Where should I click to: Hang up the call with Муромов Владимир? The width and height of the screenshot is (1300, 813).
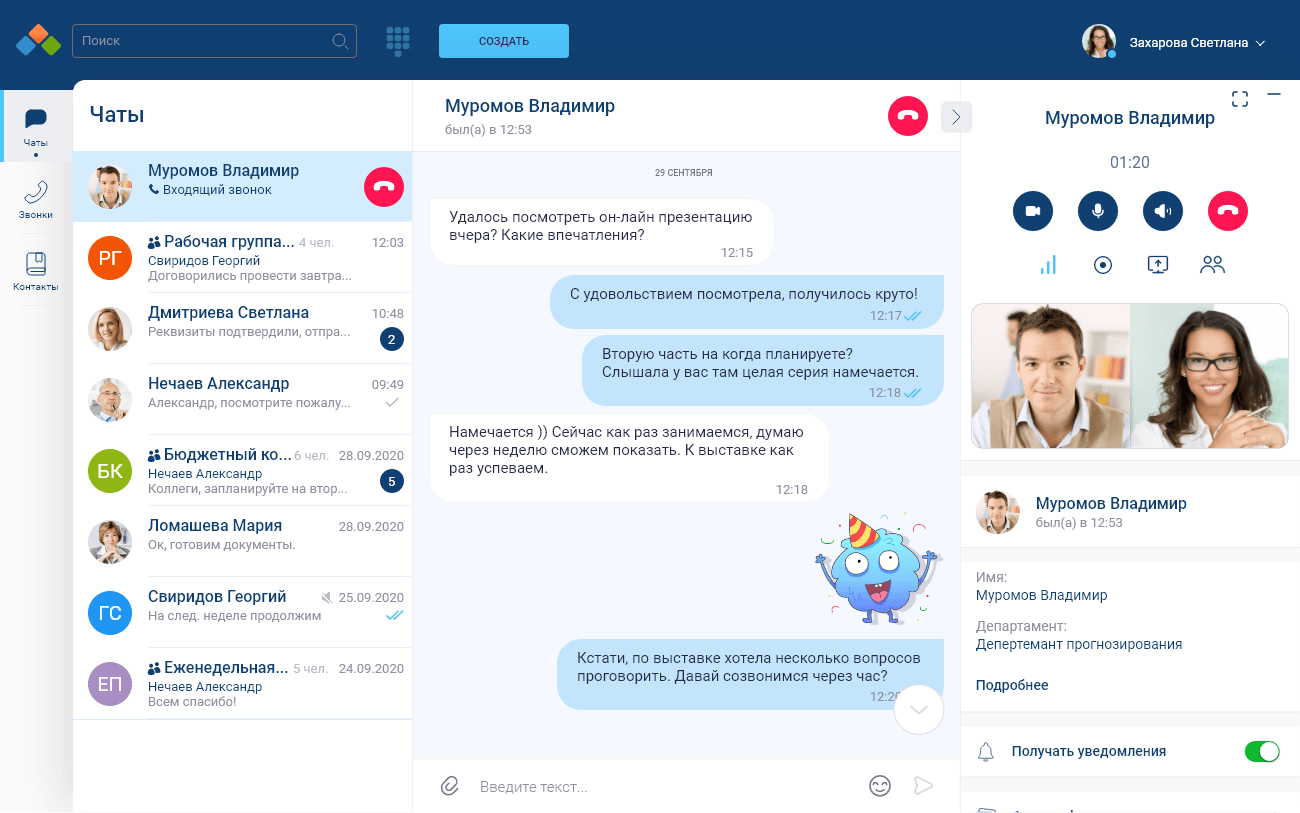click(x=1227, y=211)
